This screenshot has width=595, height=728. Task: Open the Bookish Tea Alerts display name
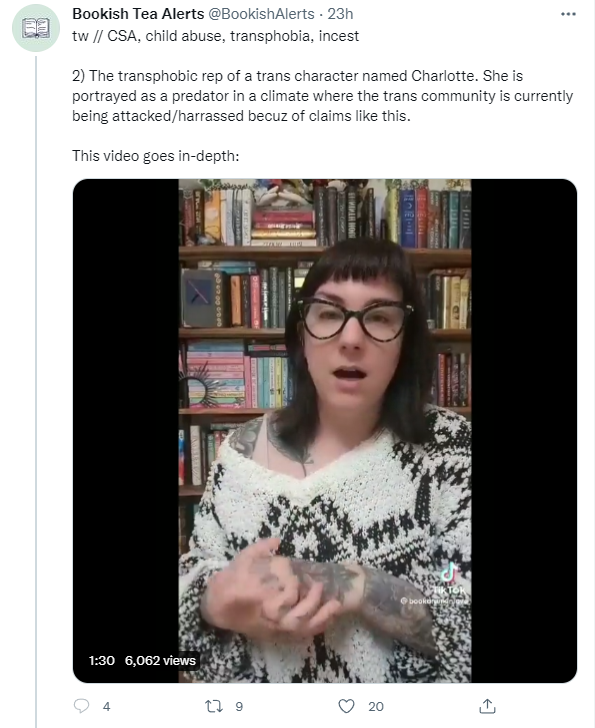tap(138, 14)
